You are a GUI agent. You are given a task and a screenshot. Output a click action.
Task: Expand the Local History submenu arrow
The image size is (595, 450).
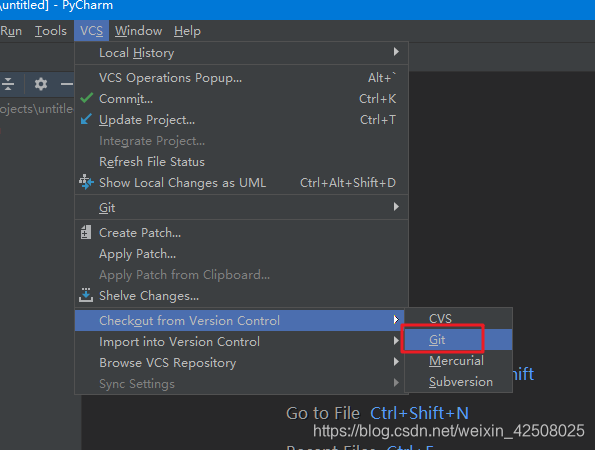[x=396, y=52]
